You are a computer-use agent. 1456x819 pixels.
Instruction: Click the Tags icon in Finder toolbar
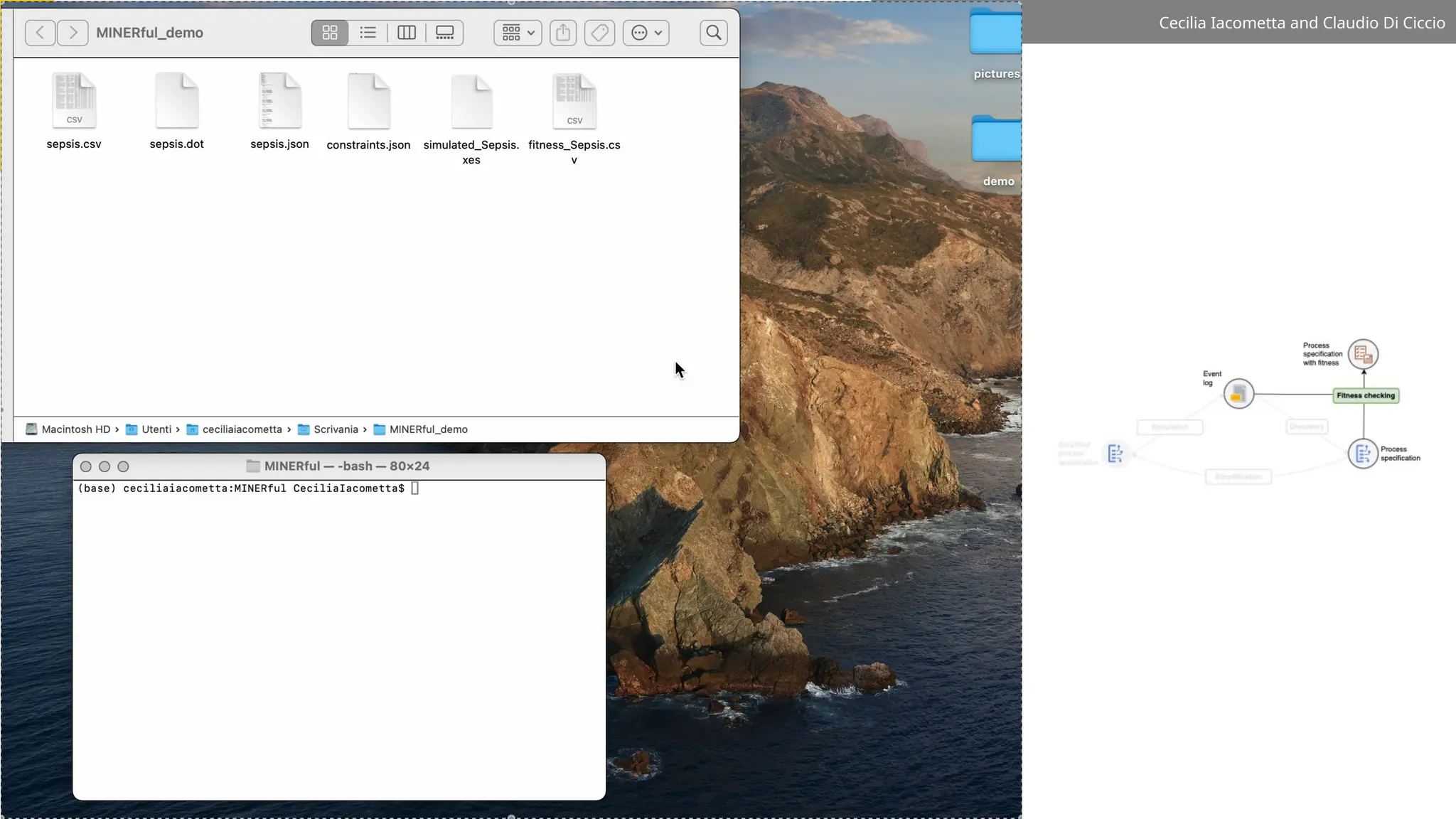pos(599,33)
